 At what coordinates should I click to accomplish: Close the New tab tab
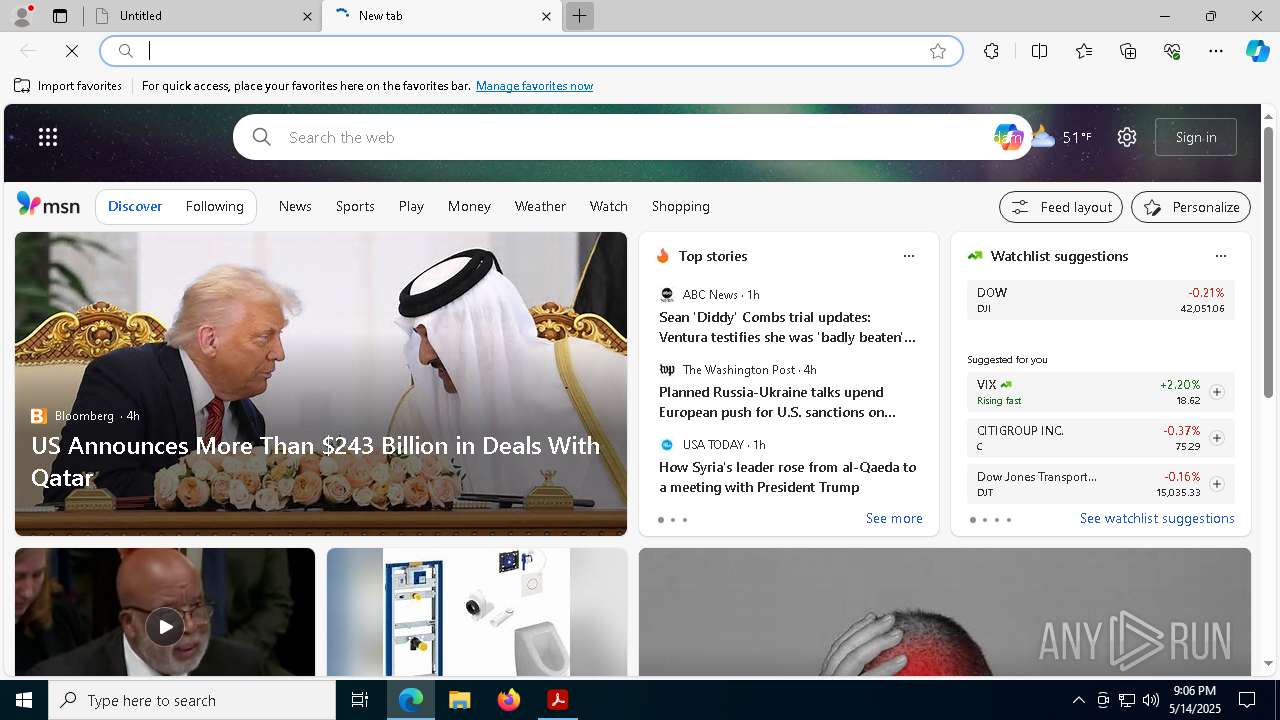point(546,16)
